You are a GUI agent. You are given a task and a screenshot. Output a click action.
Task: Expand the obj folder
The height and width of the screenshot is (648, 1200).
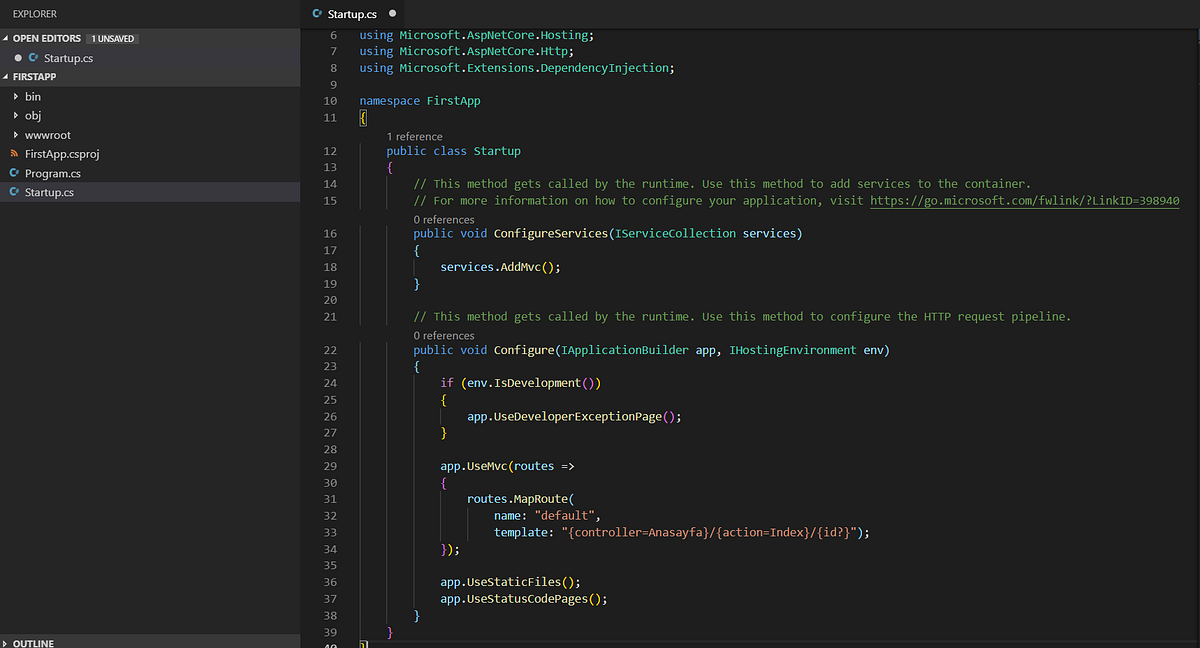pos(14,115)
